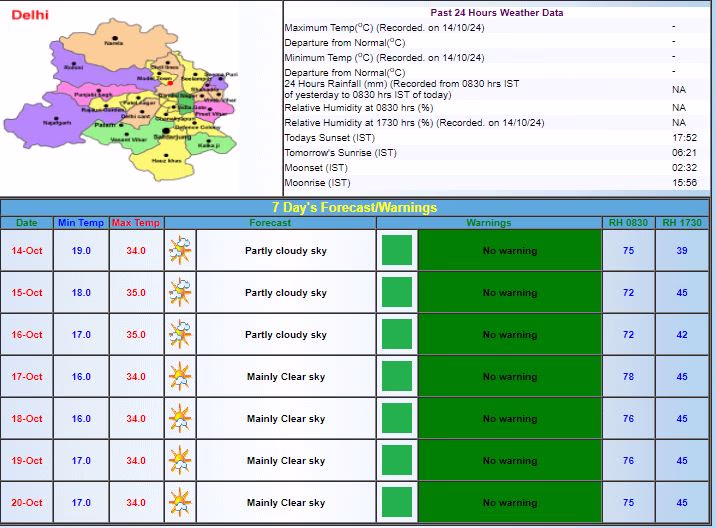The width and height of the screenshot is (716, 528).
Task: Click the 14-Oct partly cloudy weather icon
Action: 181,250
